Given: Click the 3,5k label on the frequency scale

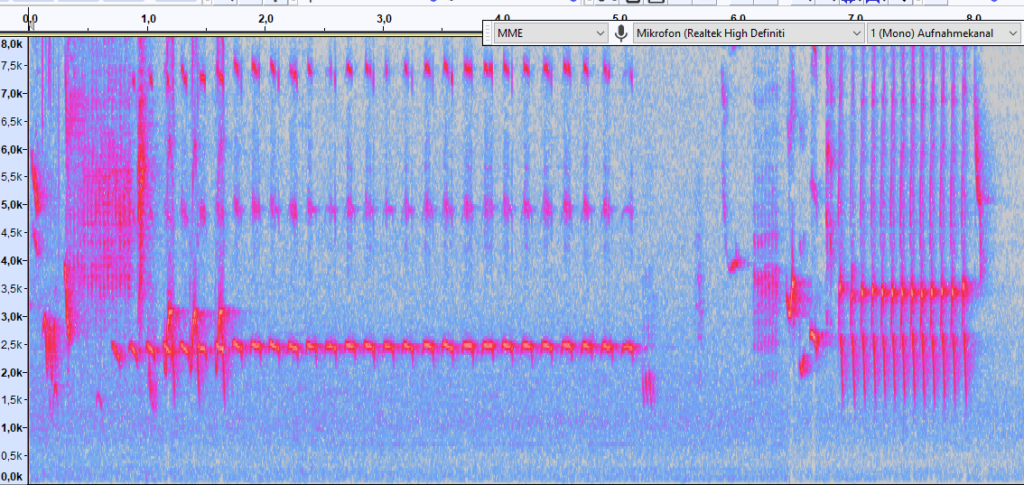Looking at the screenshot, I should 13,289.
